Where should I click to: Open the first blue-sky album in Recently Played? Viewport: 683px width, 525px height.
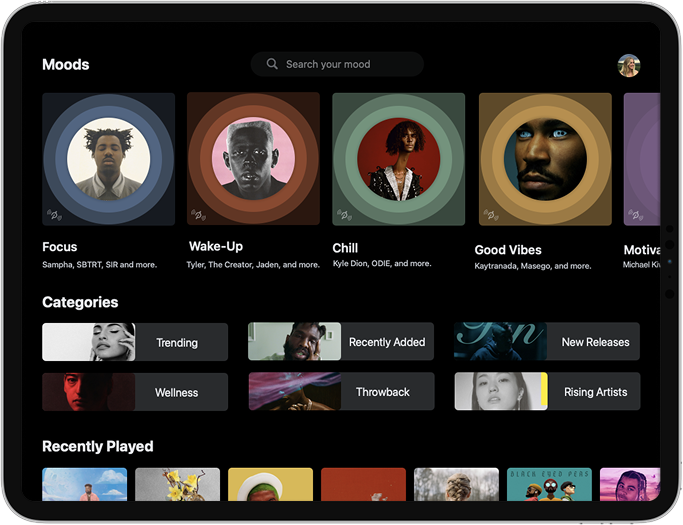(84, 484)
